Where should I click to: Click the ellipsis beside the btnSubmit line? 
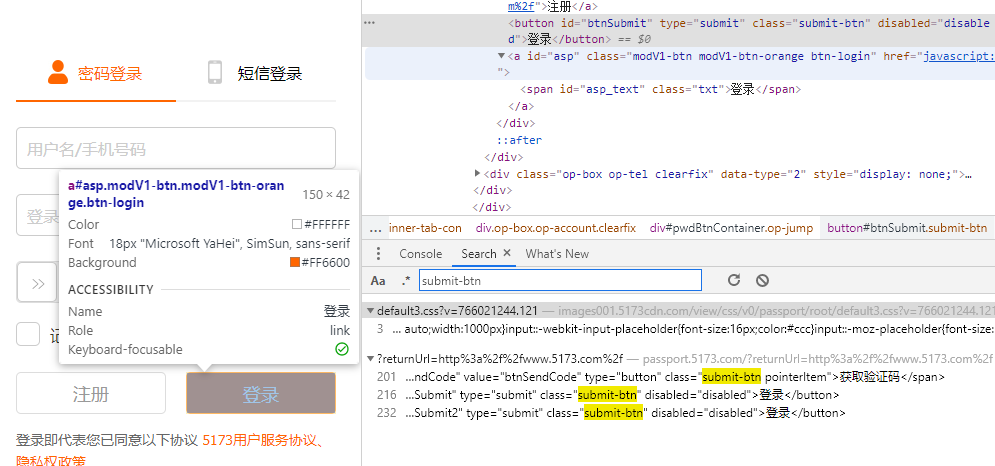369,23
